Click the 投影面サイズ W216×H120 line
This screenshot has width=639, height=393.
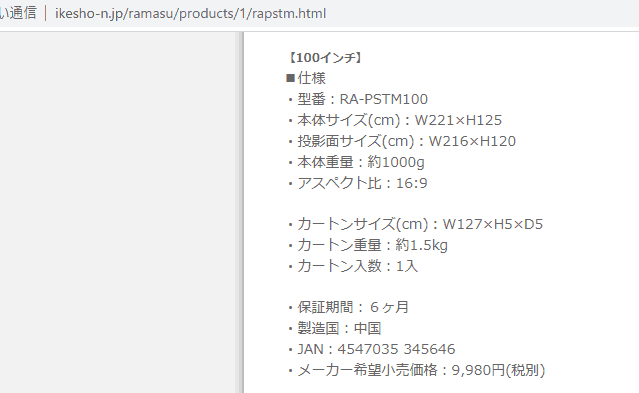pyautogui.click(x=402, y=141)
